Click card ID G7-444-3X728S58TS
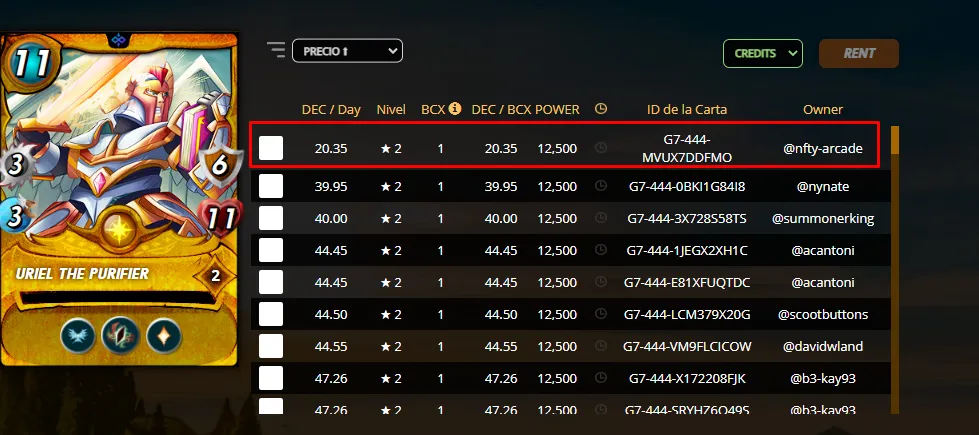The image size is (979, 435). 687,218
